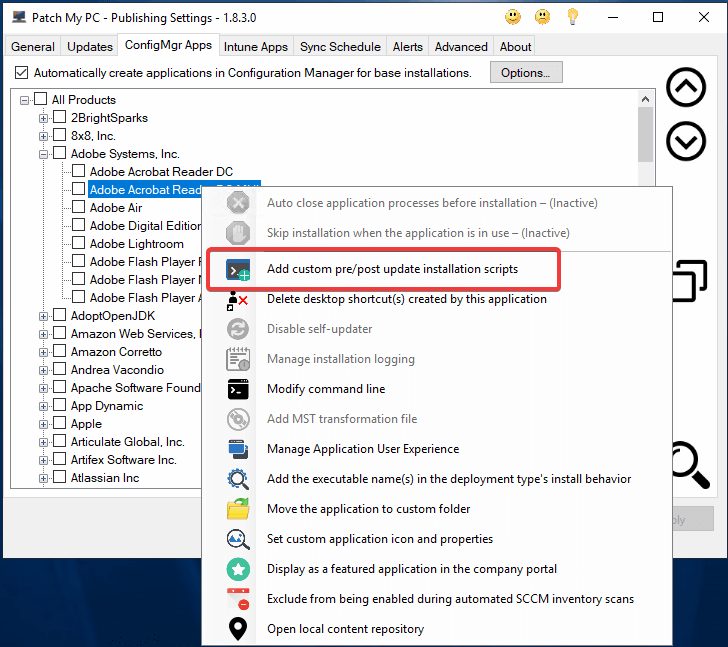Viewport: 728px width, 647px height.
Task: Check the Adobe Lightroom checkbox
Action: point(78,243)
